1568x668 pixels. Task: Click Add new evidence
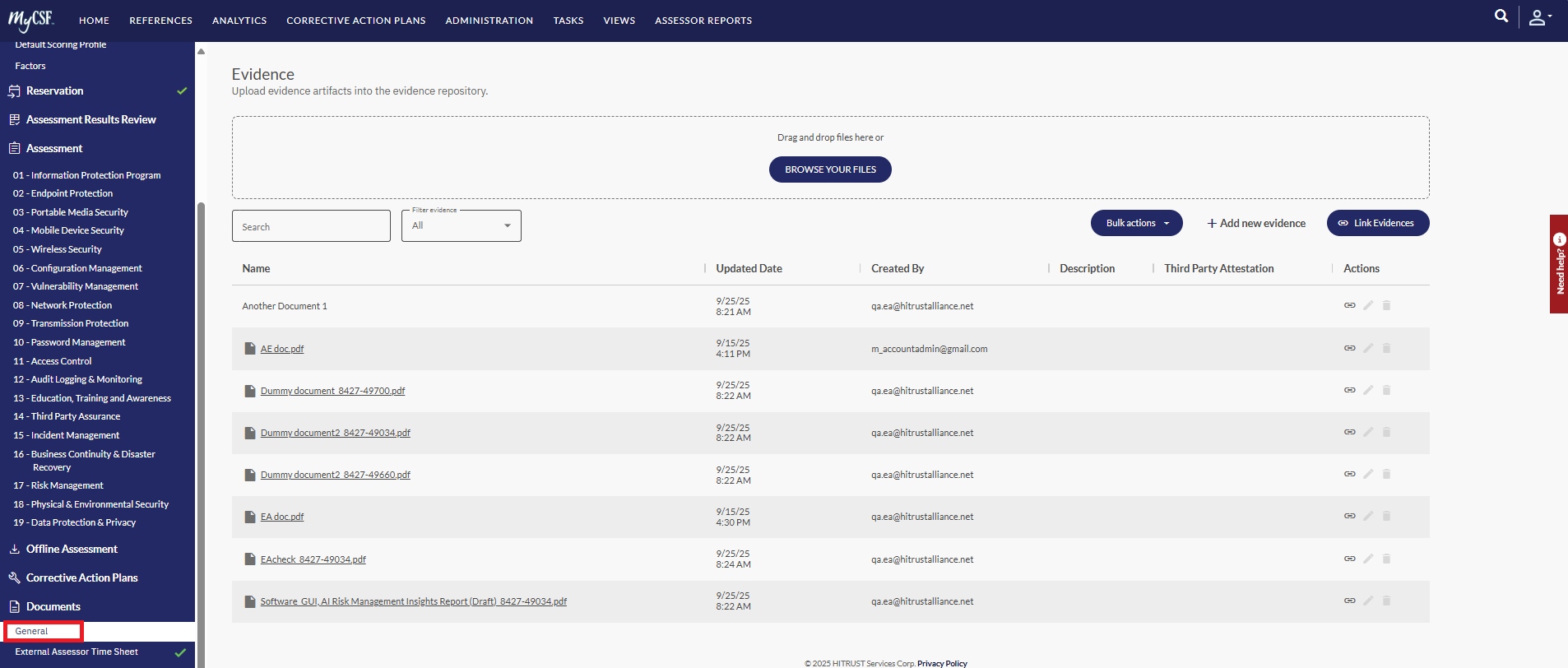(x=1255, y=223)
